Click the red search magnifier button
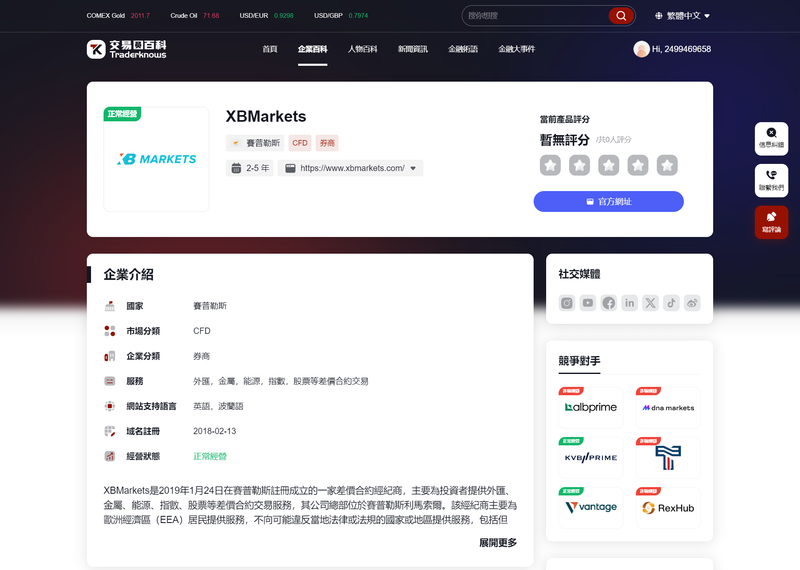Viewport: 800px width, 570px height. (x=621, y=16)
